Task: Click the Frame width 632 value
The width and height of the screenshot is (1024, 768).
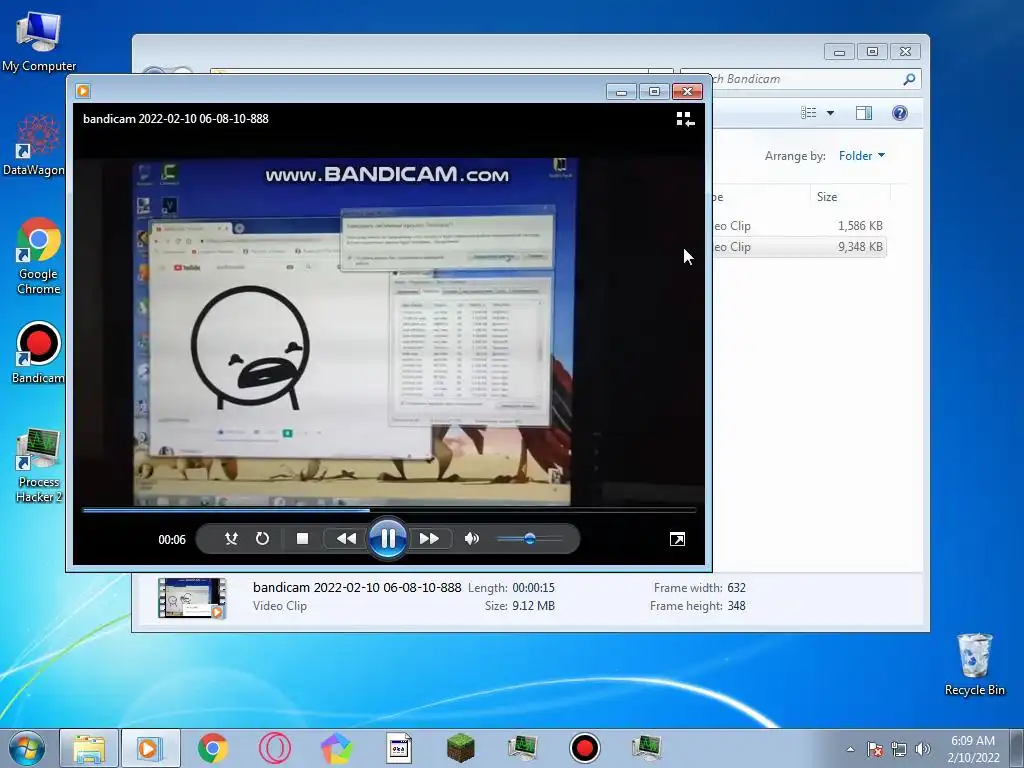Action: (736, 588)
